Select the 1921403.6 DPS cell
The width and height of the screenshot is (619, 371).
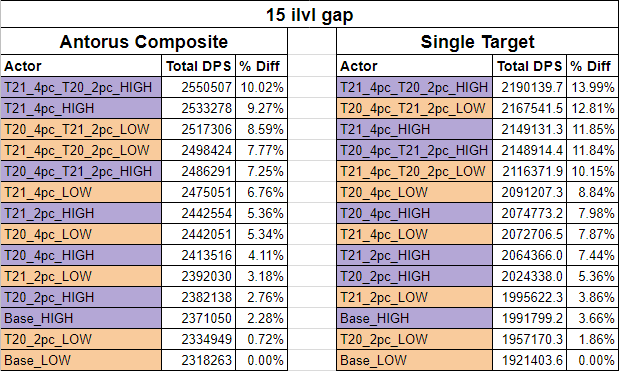click(529, 360)
